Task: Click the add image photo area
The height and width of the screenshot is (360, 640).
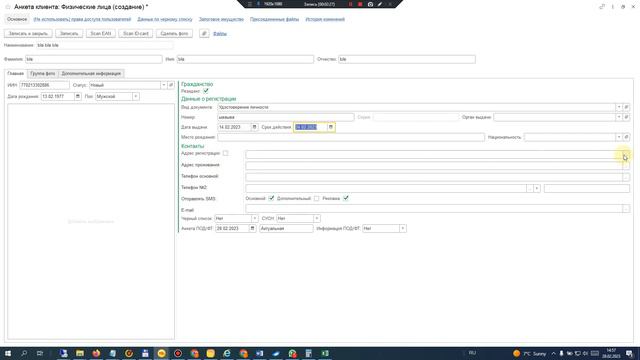Action: pyautogui.click(x=91, y=221)
